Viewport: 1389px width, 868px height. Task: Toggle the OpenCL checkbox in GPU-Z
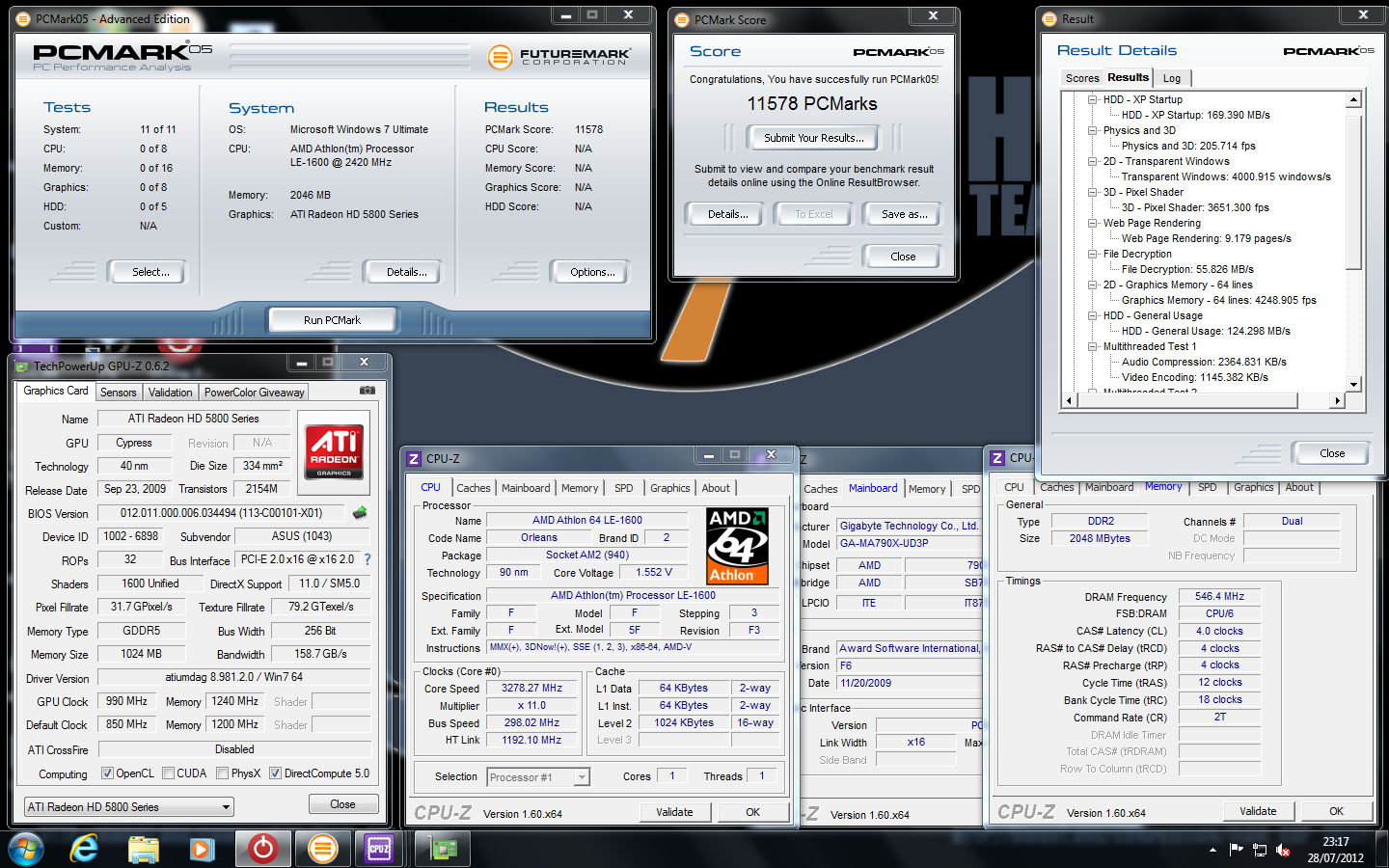click(x=107, y=773)
